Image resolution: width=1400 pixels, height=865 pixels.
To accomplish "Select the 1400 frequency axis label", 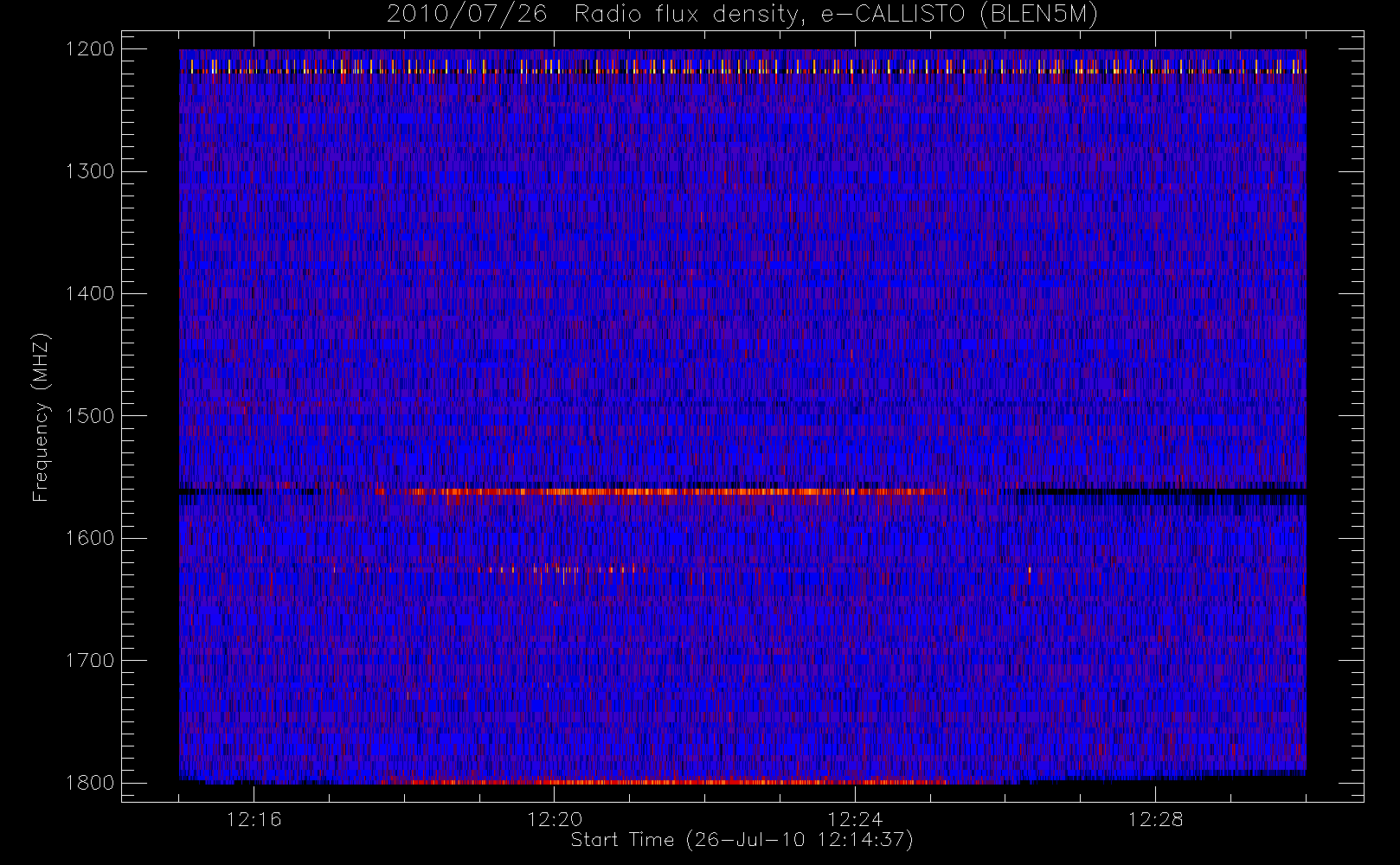I will coord(90,294).
